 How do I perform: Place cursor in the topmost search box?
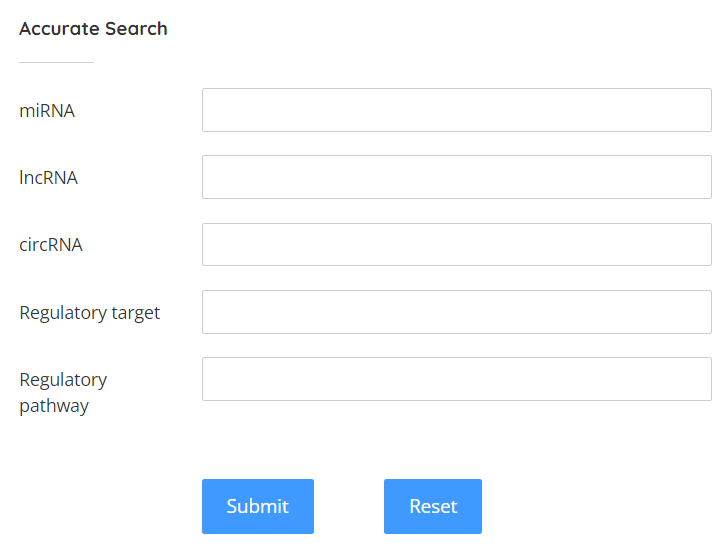[456, 110]
